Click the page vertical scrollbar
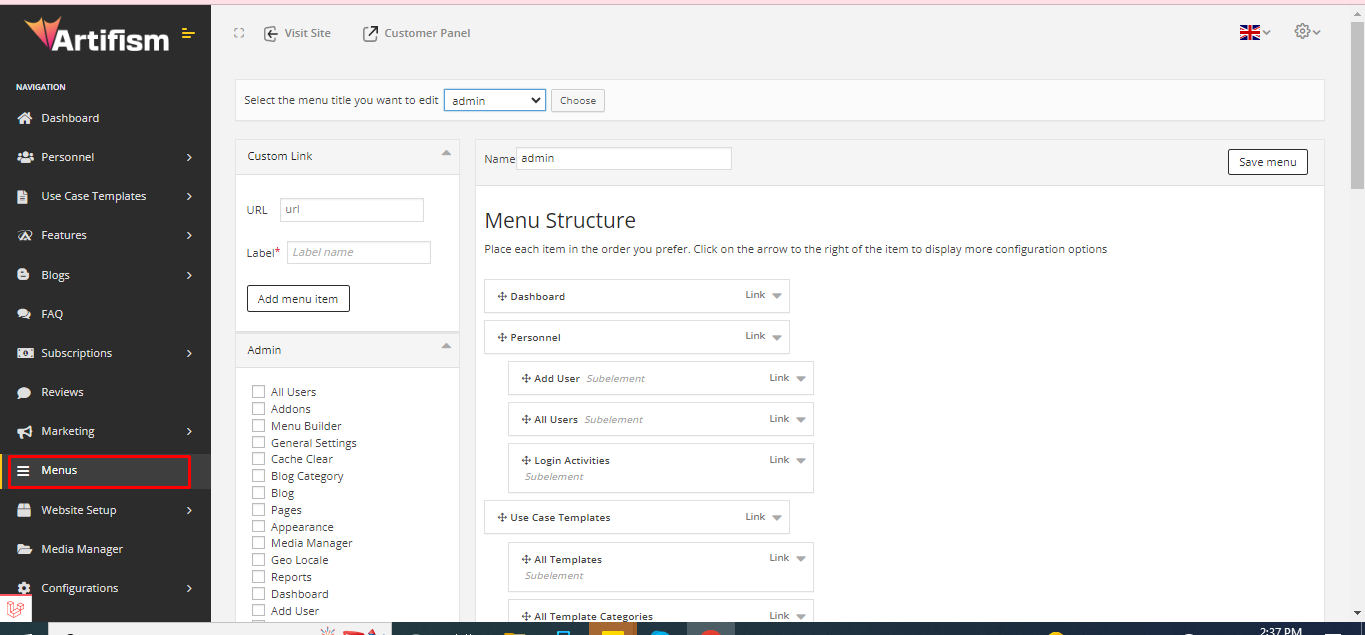 pyautogui.click(x=1357, y=300)
